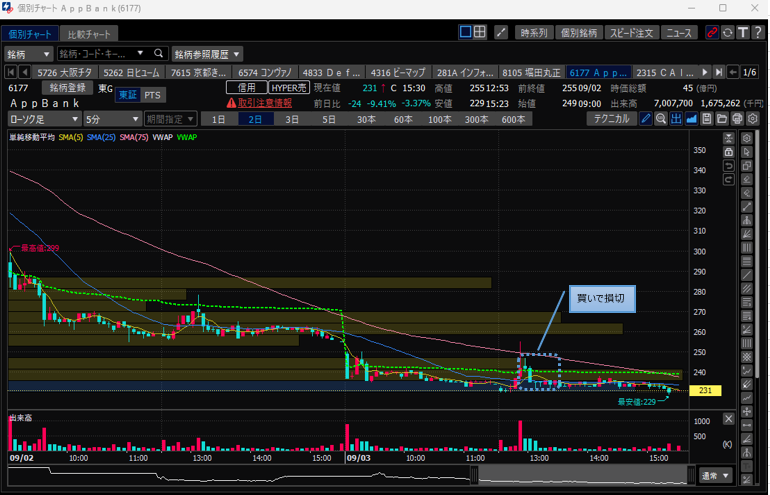Select the 東証 market toggle
Viewport: 770px width, 495px height.
click(x=126, y=95)
